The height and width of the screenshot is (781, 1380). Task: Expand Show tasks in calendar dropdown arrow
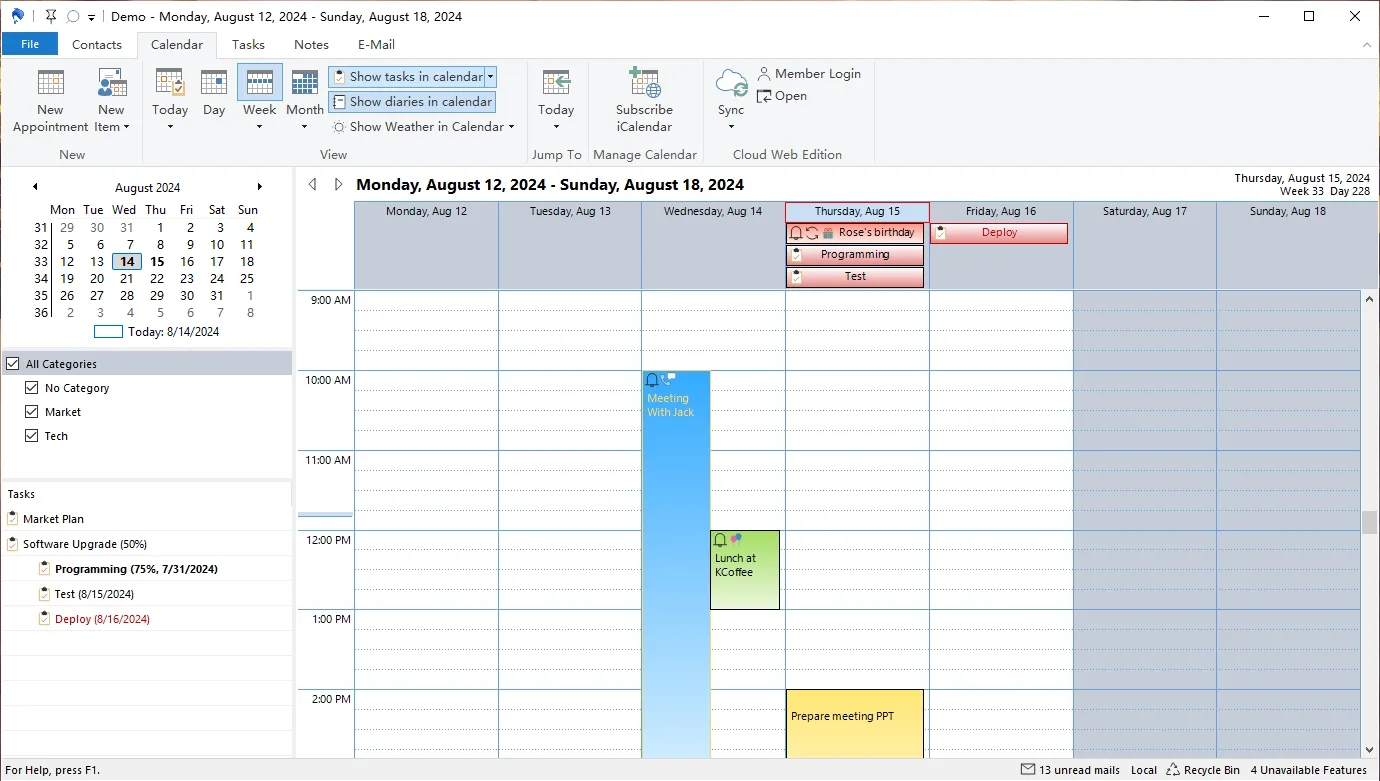(x=491, y=77)
